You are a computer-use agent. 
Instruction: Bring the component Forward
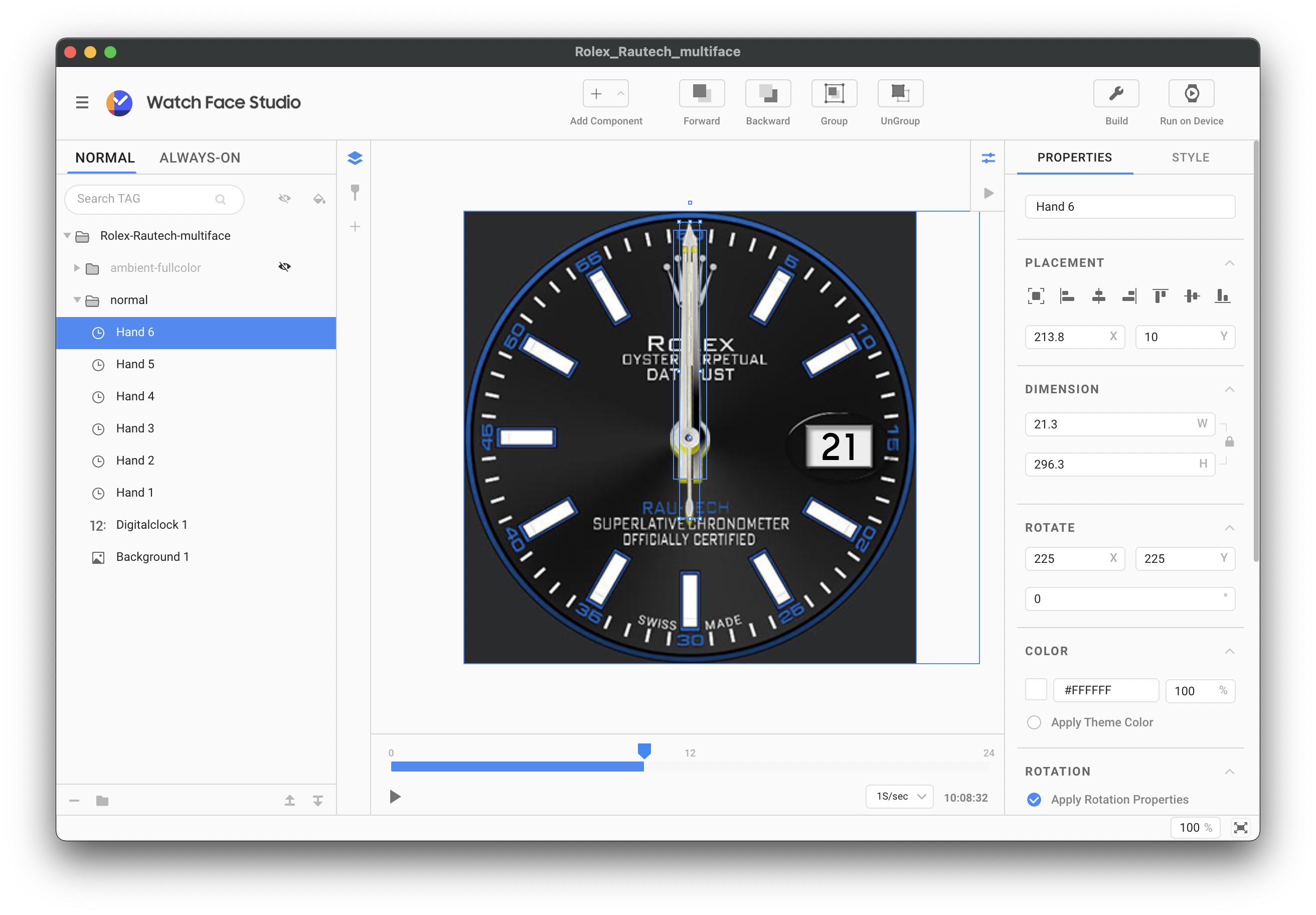(701, 93)
